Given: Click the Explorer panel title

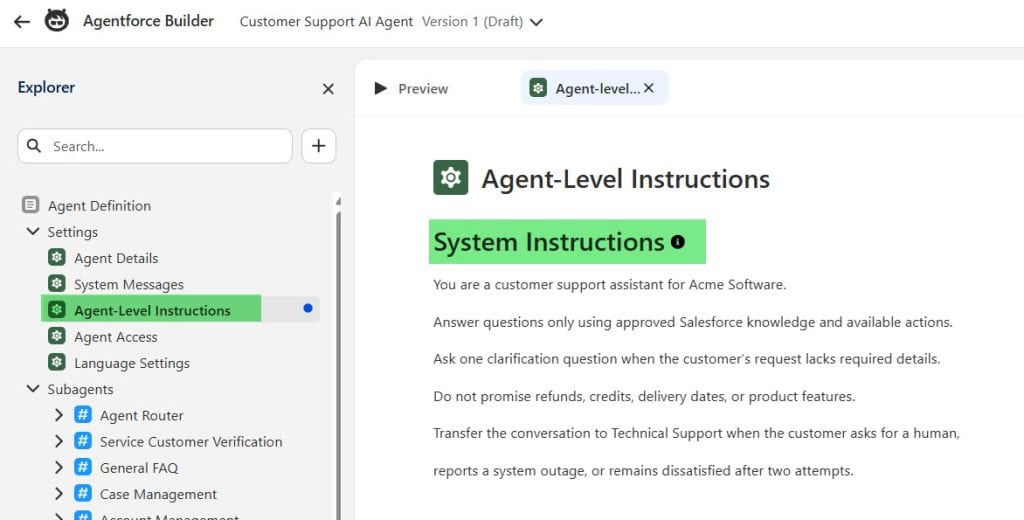Looking at the screenshot, I should pyautogui.click(x=46, y=88).
